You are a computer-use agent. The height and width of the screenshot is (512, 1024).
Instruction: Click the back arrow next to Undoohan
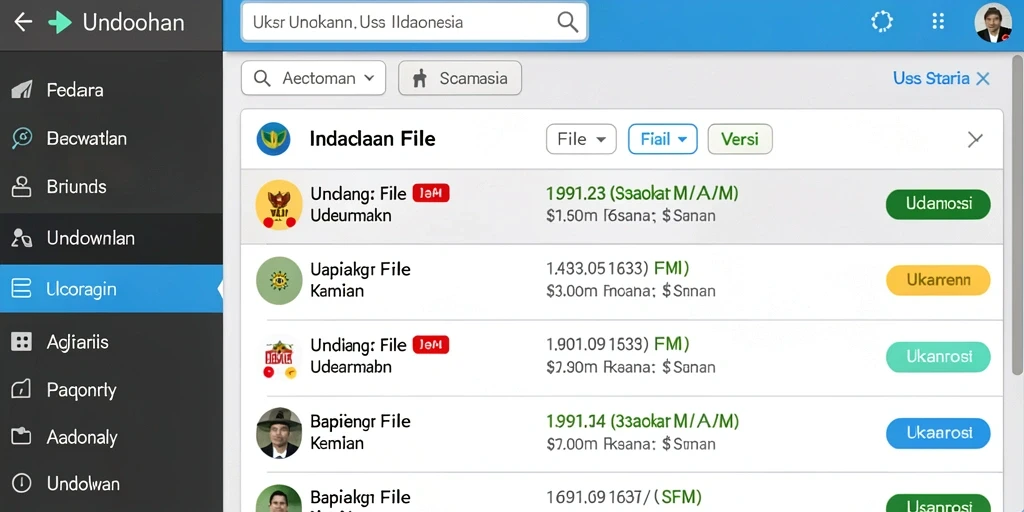(x=23, y=22)
